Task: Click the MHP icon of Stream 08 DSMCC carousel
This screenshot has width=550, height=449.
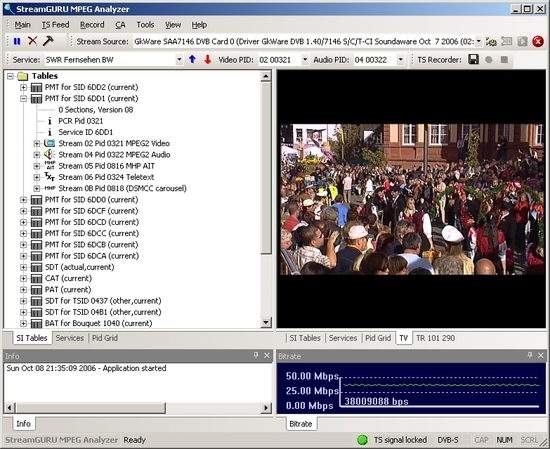Action: [x=50, y=188]
